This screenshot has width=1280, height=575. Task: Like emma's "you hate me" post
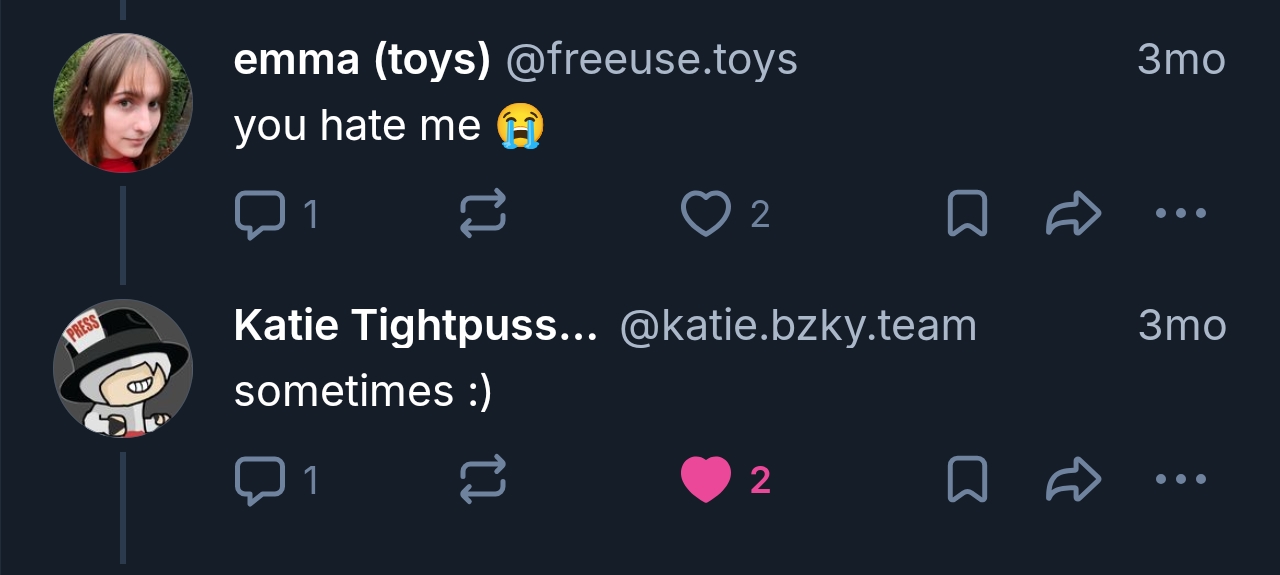click(x=706, y=214)
